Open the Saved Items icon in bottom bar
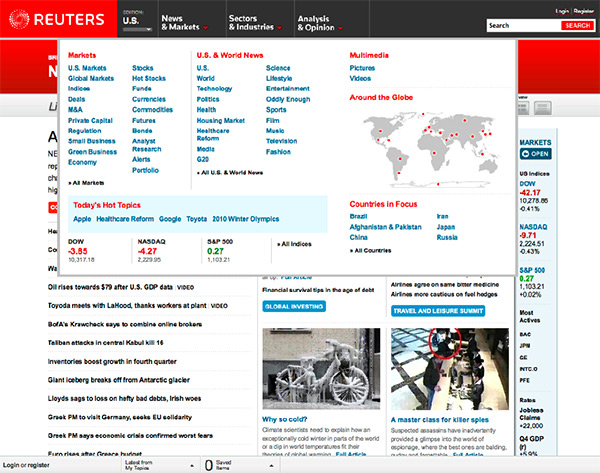 click(209, 464)
